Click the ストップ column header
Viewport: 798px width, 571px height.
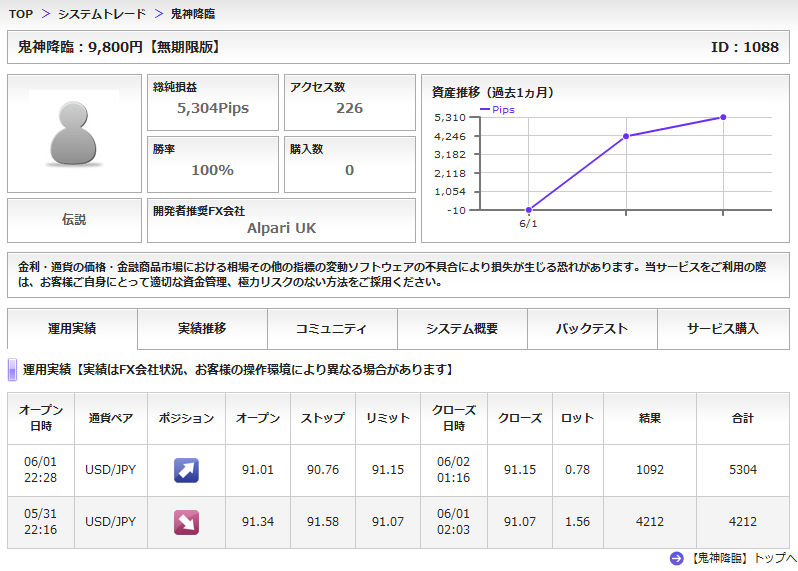tap(323, 418)
